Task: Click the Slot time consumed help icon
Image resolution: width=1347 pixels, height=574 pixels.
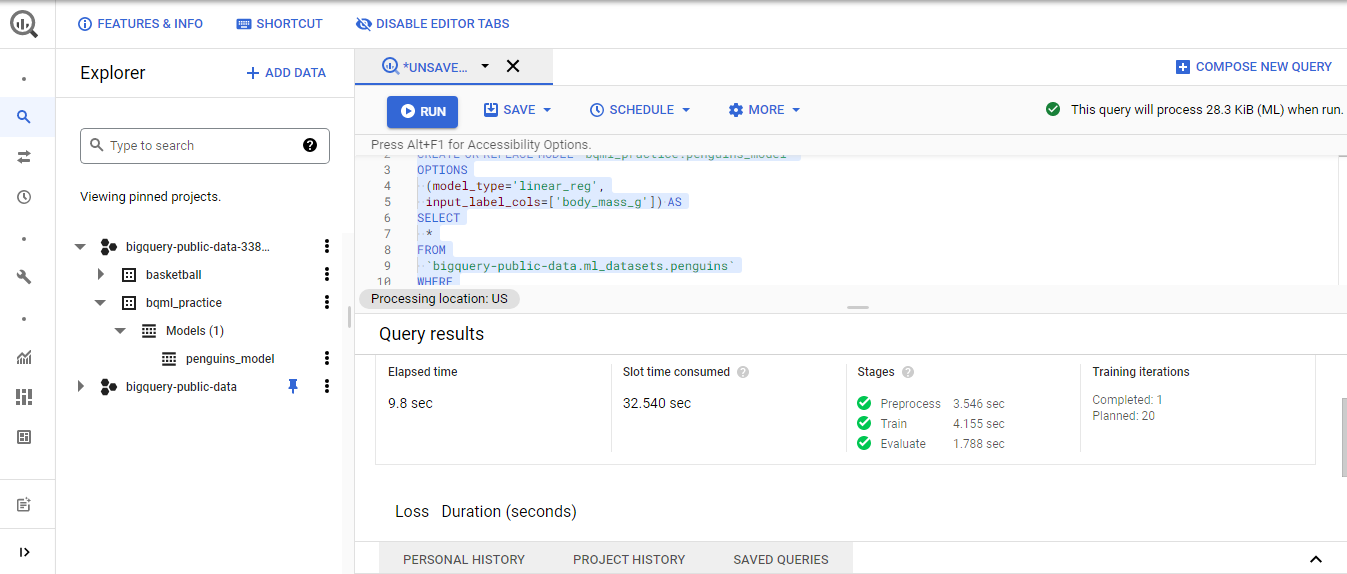Action: click(x=743, y=372)
